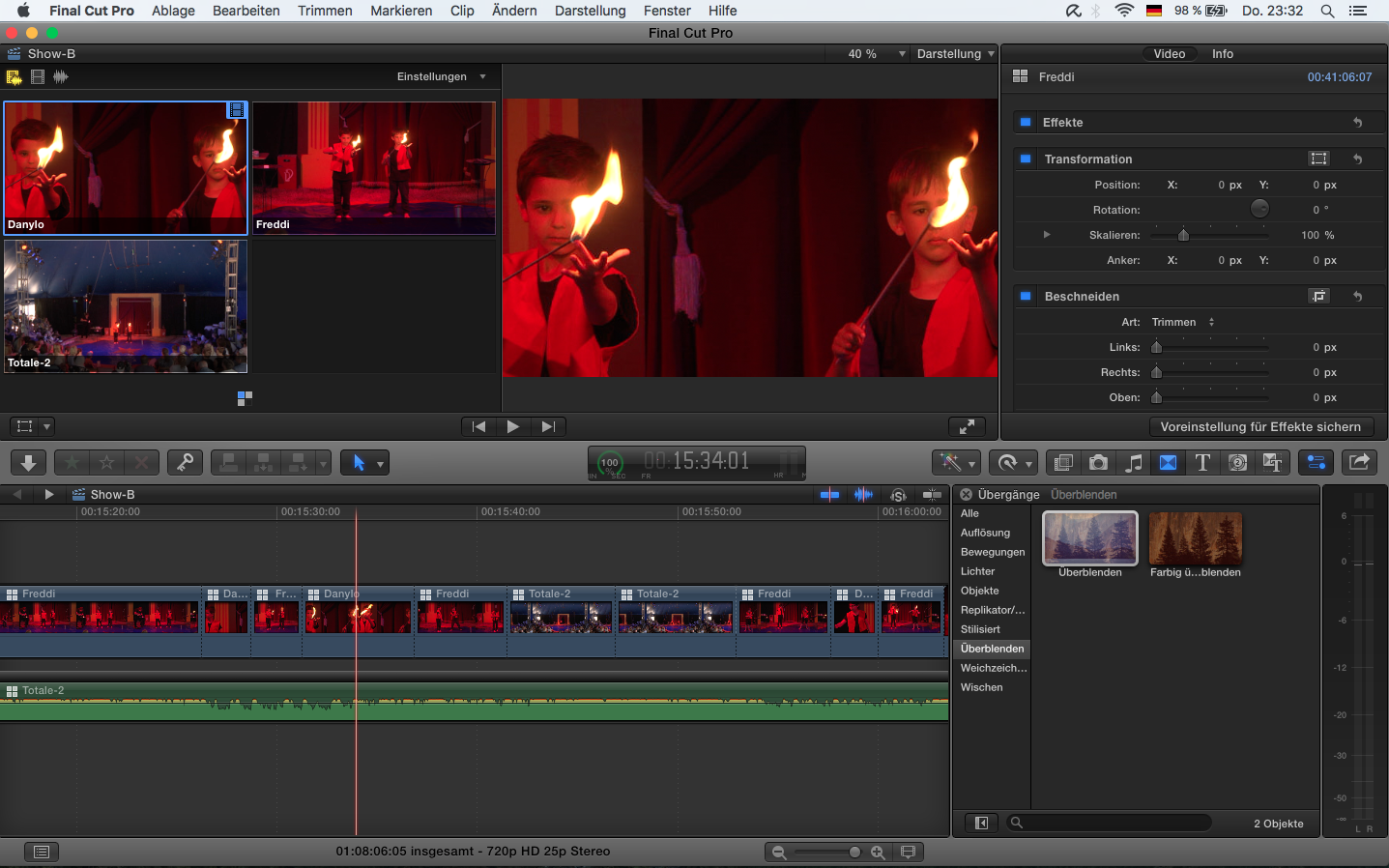Open the edit mode dropdown arrow
This screenshot has width=1389, height=868.
323,464
